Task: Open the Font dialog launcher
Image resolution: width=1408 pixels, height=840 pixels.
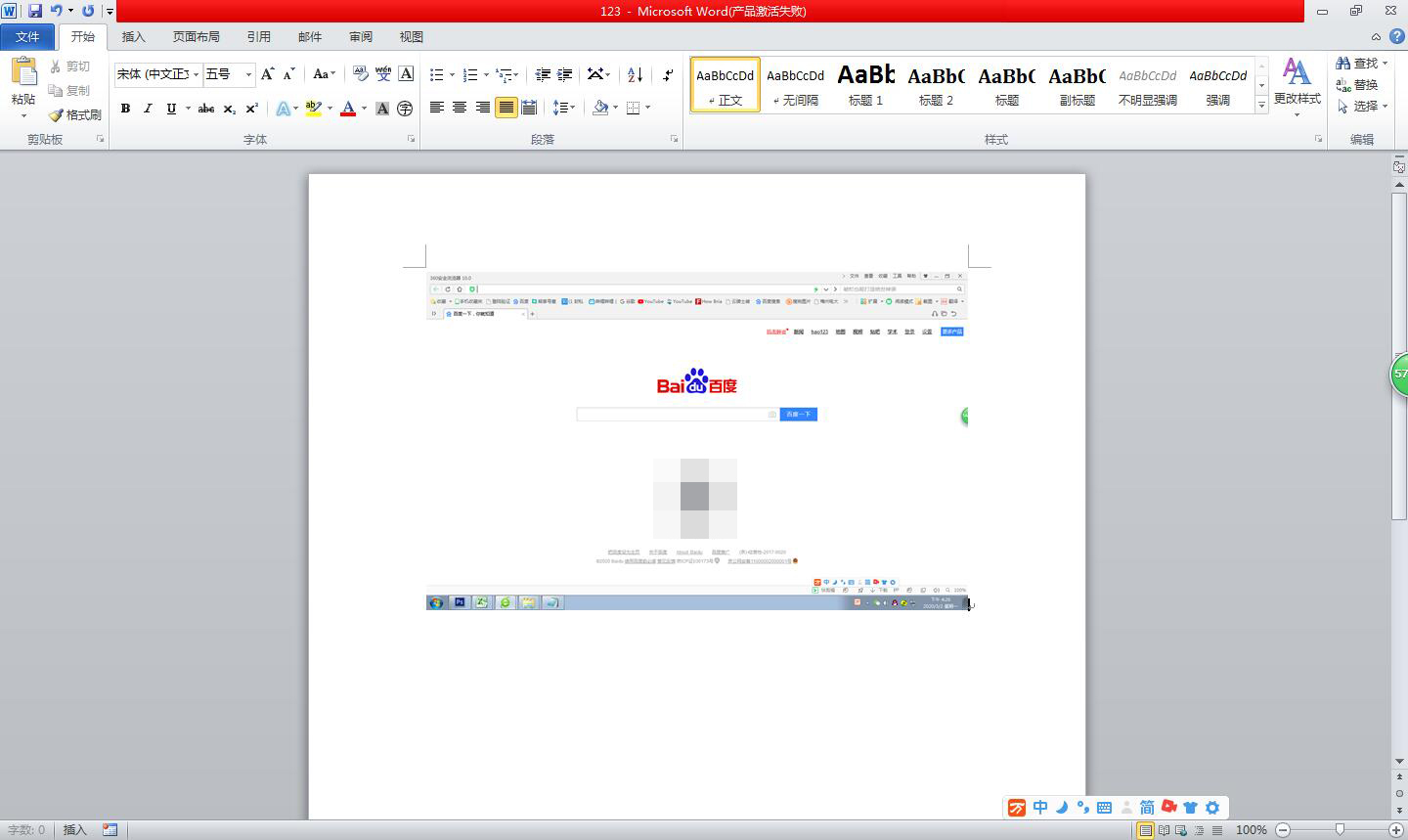Action: (x=411, y=140)
